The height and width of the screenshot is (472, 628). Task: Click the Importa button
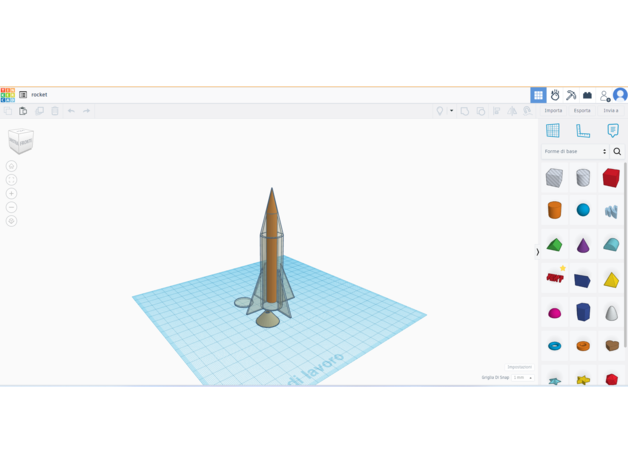(x=553, y=111)
